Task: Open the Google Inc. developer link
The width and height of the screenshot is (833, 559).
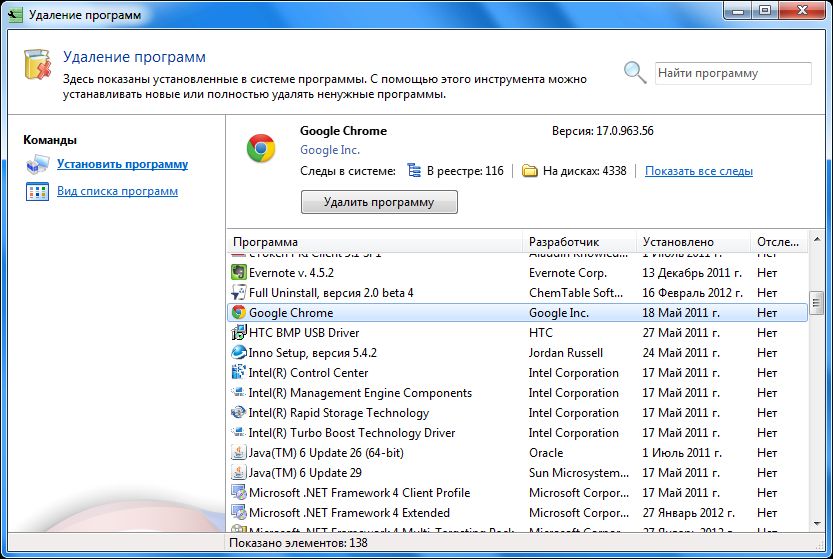Action: click(x=330, y=150)
